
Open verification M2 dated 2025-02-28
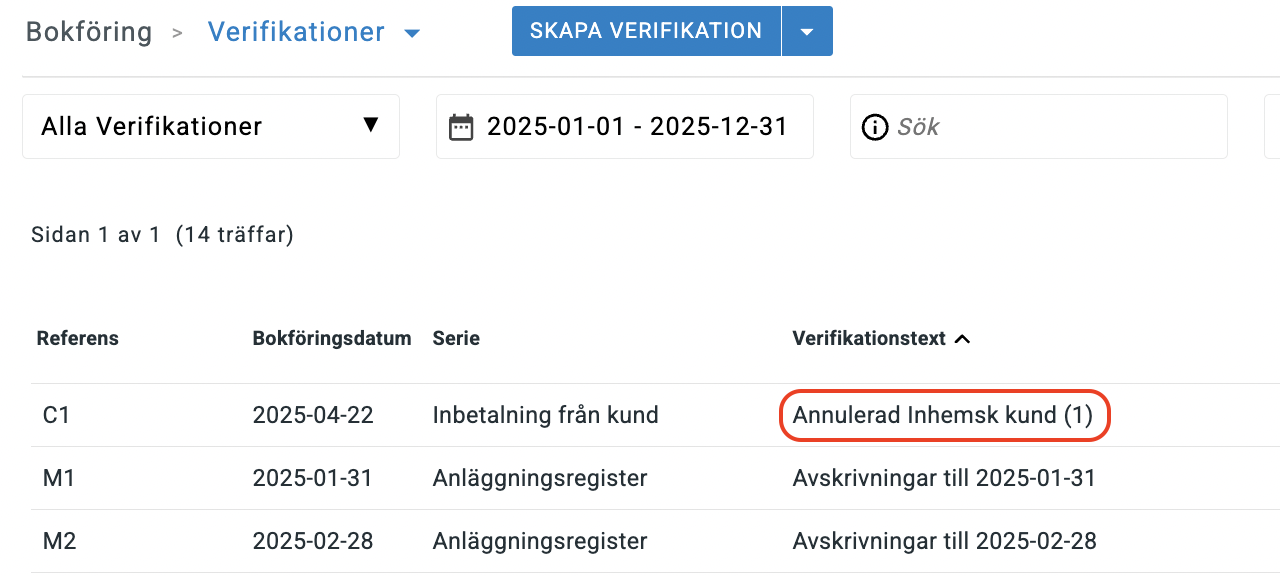59,541
